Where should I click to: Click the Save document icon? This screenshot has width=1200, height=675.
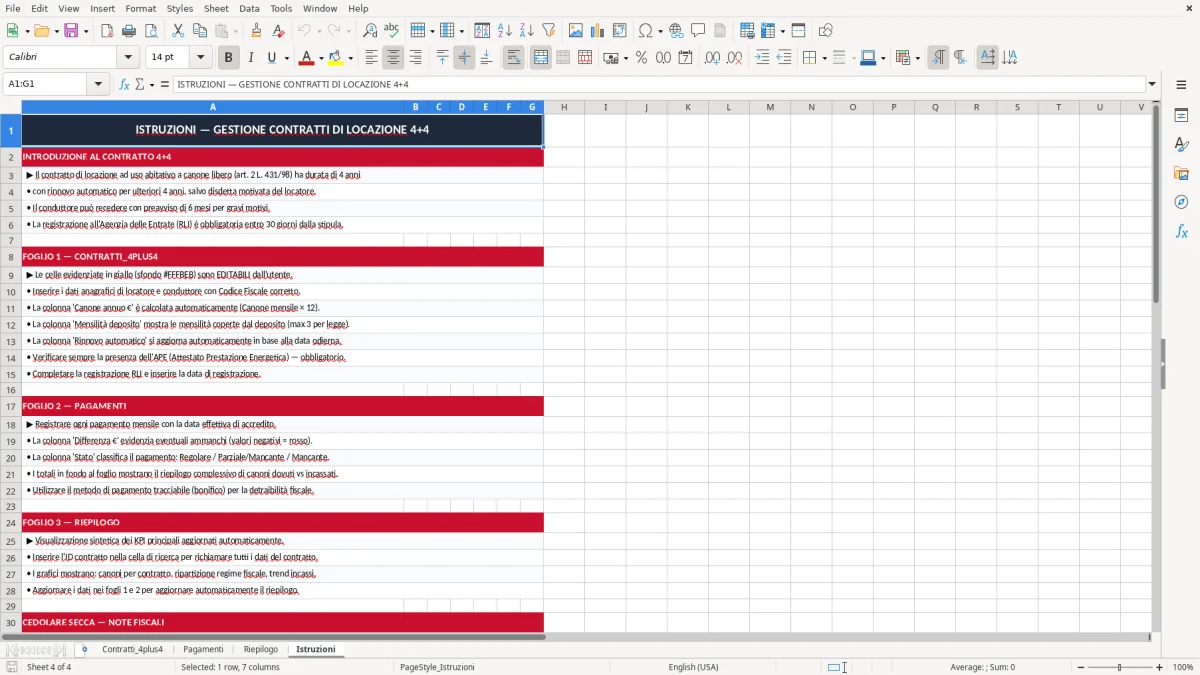click(x=71, y=31)
